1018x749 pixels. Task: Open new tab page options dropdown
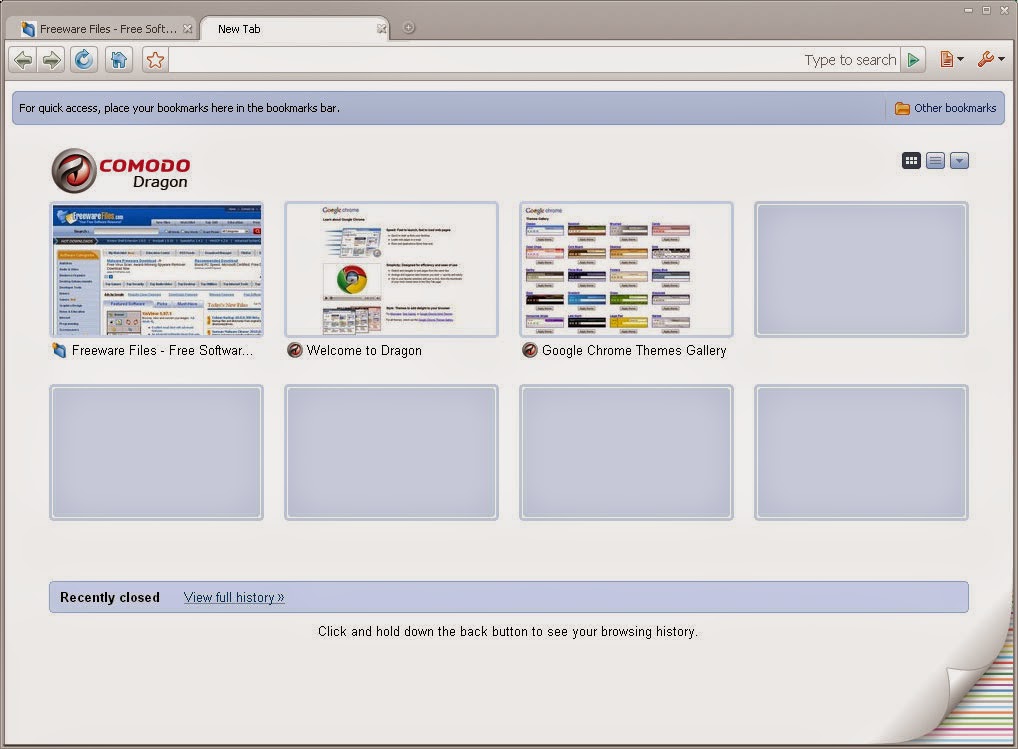point(959,160)
